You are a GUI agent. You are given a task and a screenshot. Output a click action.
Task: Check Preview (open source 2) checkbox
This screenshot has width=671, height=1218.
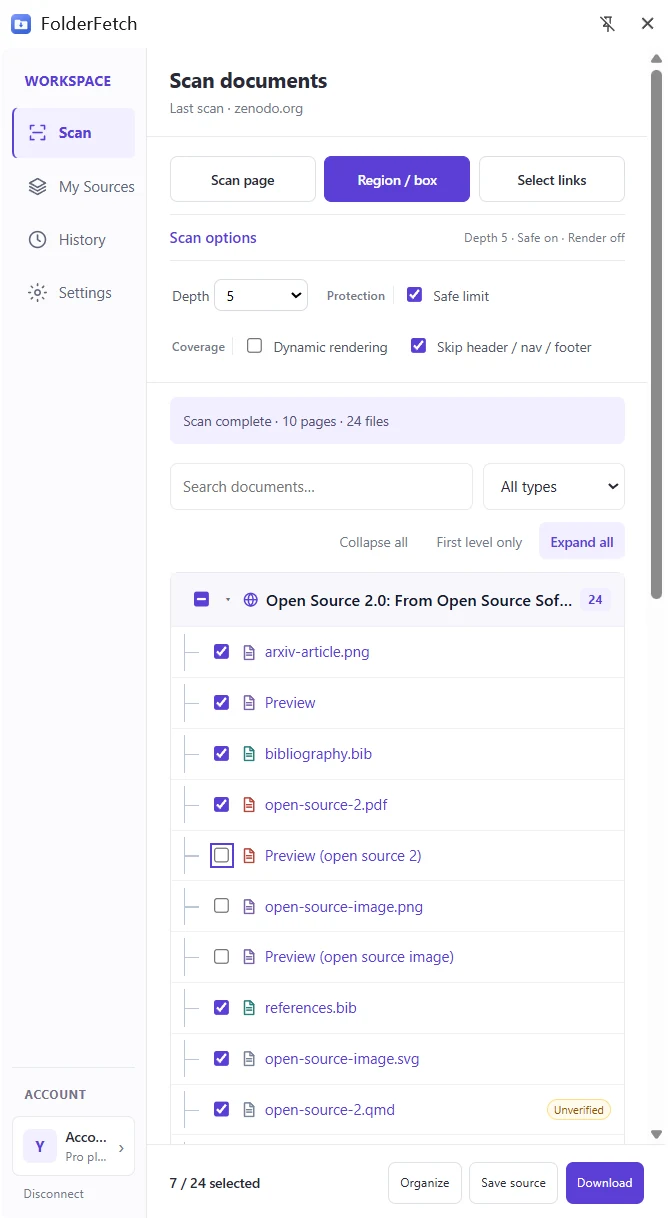[222, 856]
